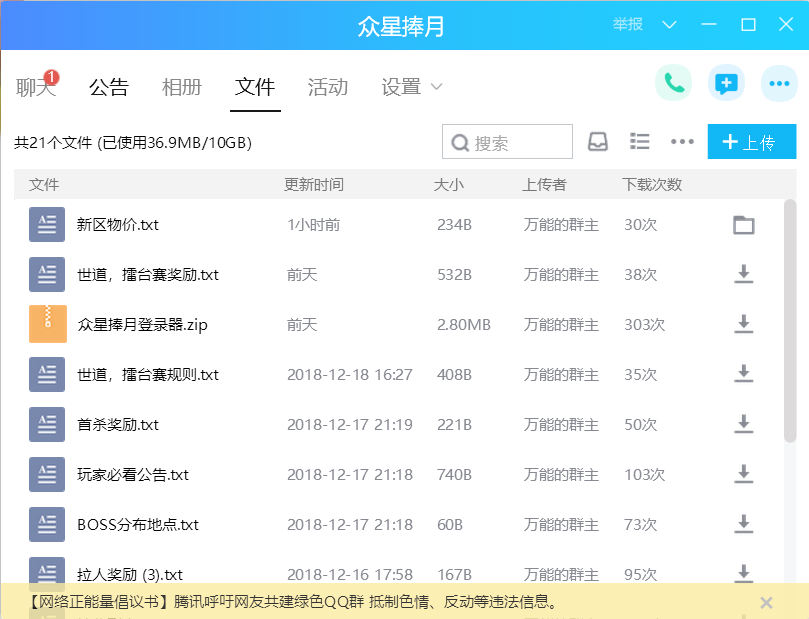This screenshot has width=809, height=619.
Task: Open the 相册 tab
Action: (x=181, y=87)
